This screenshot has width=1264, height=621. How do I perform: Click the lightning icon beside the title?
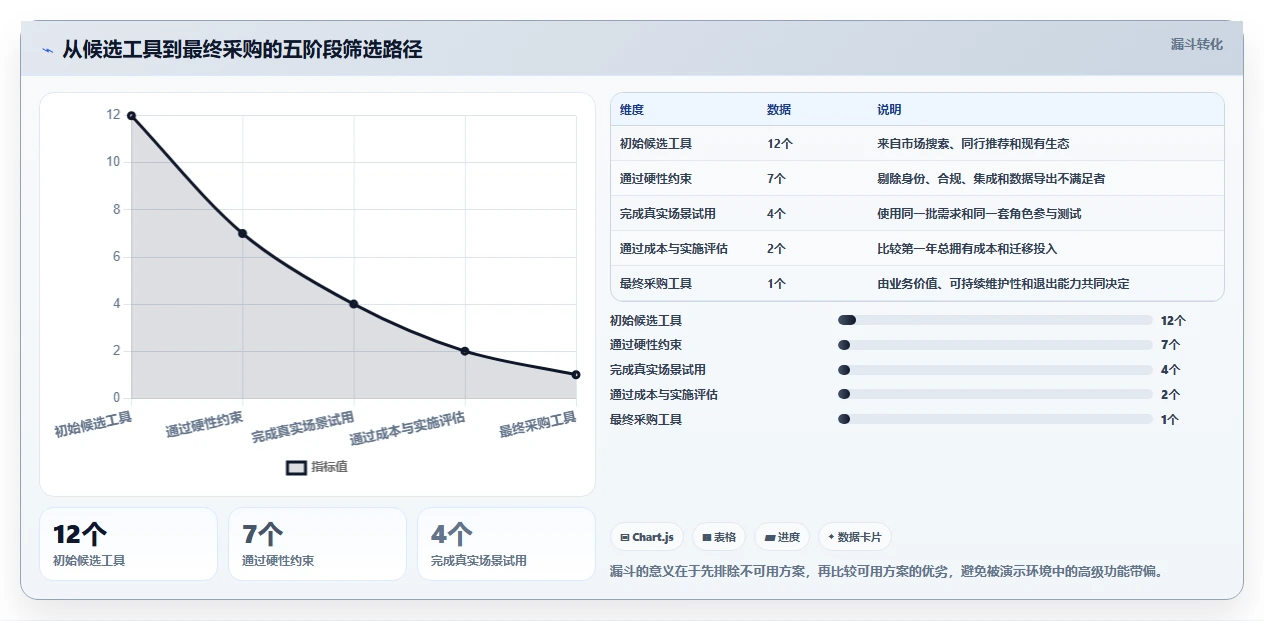47,50
